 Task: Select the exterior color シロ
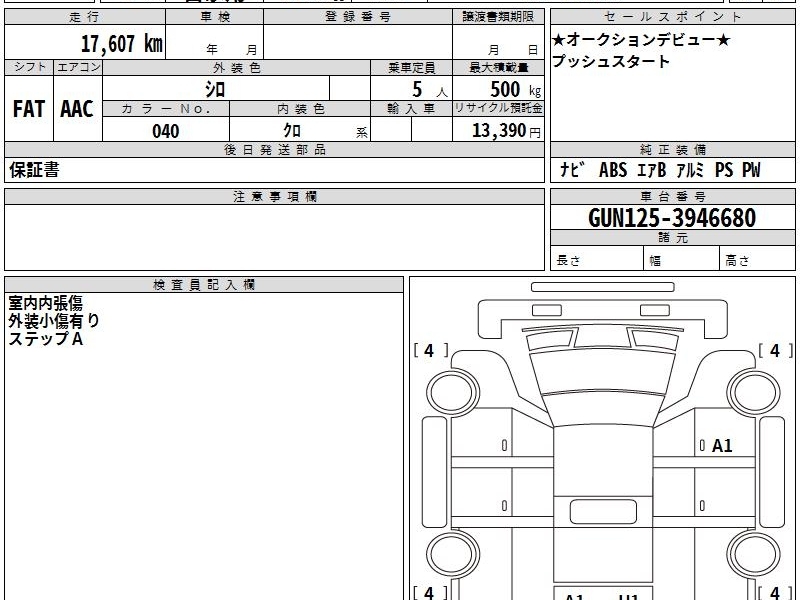pos(215,89)
